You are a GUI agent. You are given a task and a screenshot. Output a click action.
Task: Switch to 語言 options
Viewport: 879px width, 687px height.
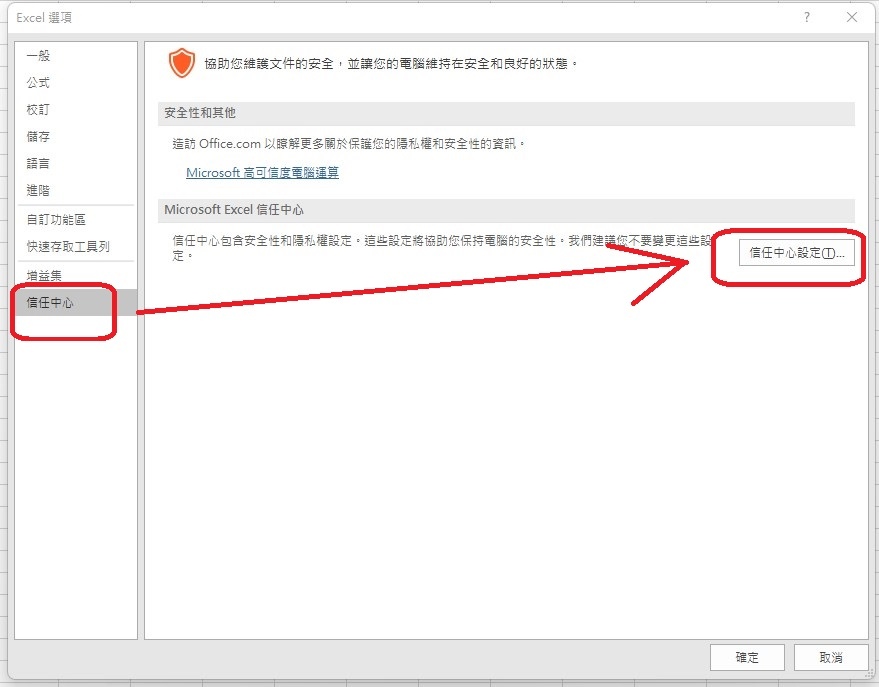pos(76,163)
